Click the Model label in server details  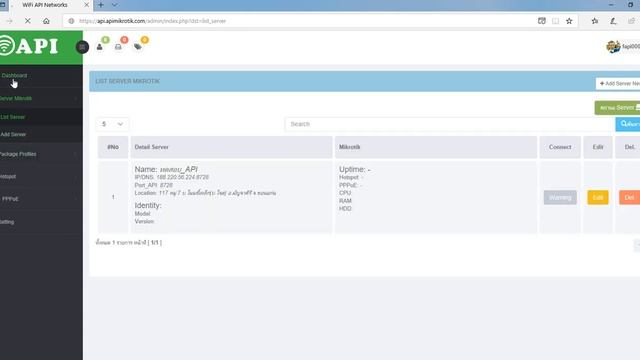[x=142, y=213]
